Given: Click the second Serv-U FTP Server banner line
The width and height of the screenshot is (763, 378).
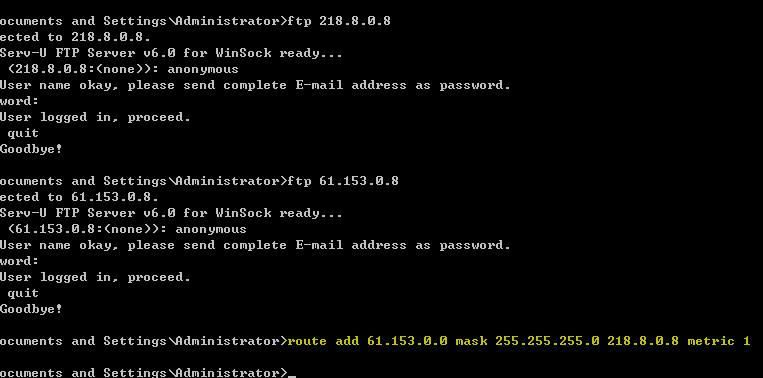Looking at the screenshot, I should (171, 213).
